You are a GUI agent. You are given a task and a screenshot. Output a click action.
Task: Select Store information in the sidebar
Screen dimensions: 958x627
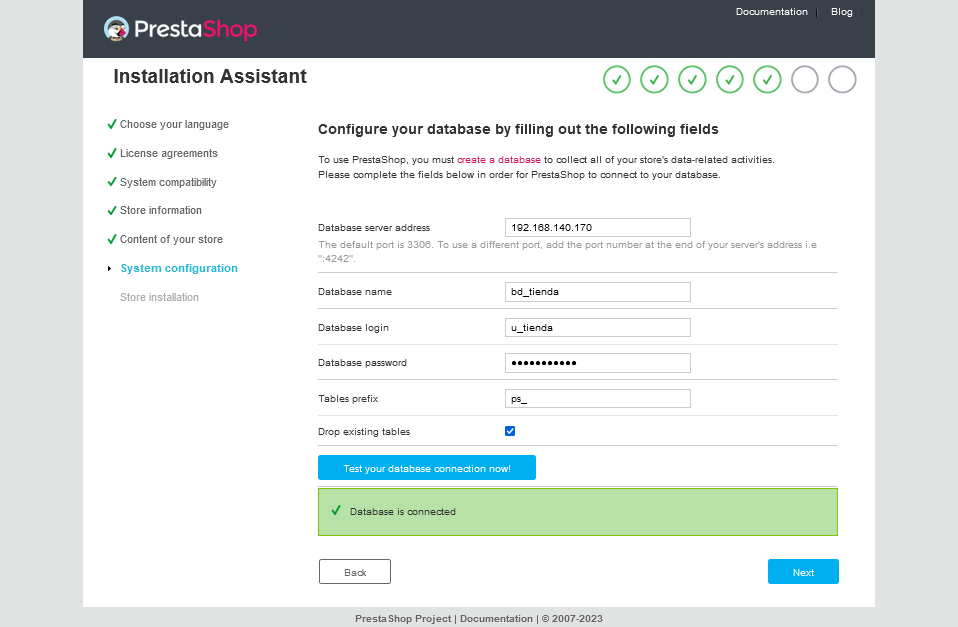click(160, 210)
